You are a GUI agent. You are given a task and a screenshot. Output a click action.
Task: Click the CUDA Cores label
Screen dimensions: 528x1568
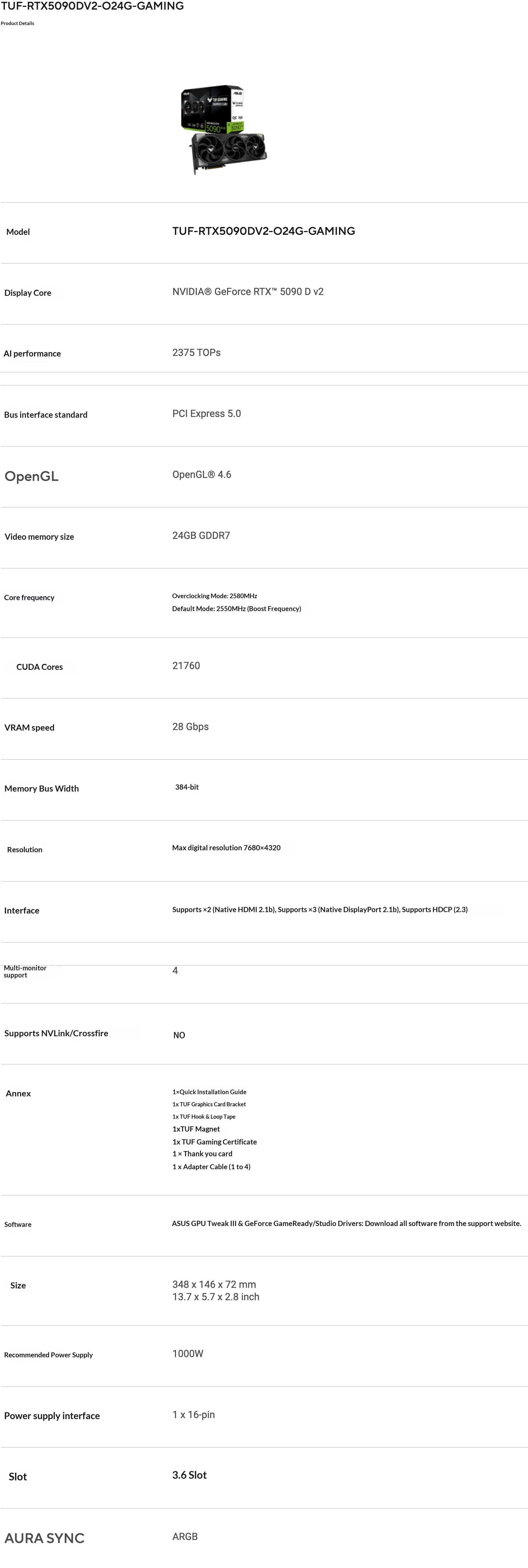pyautogui.click(x=40, y=667)
